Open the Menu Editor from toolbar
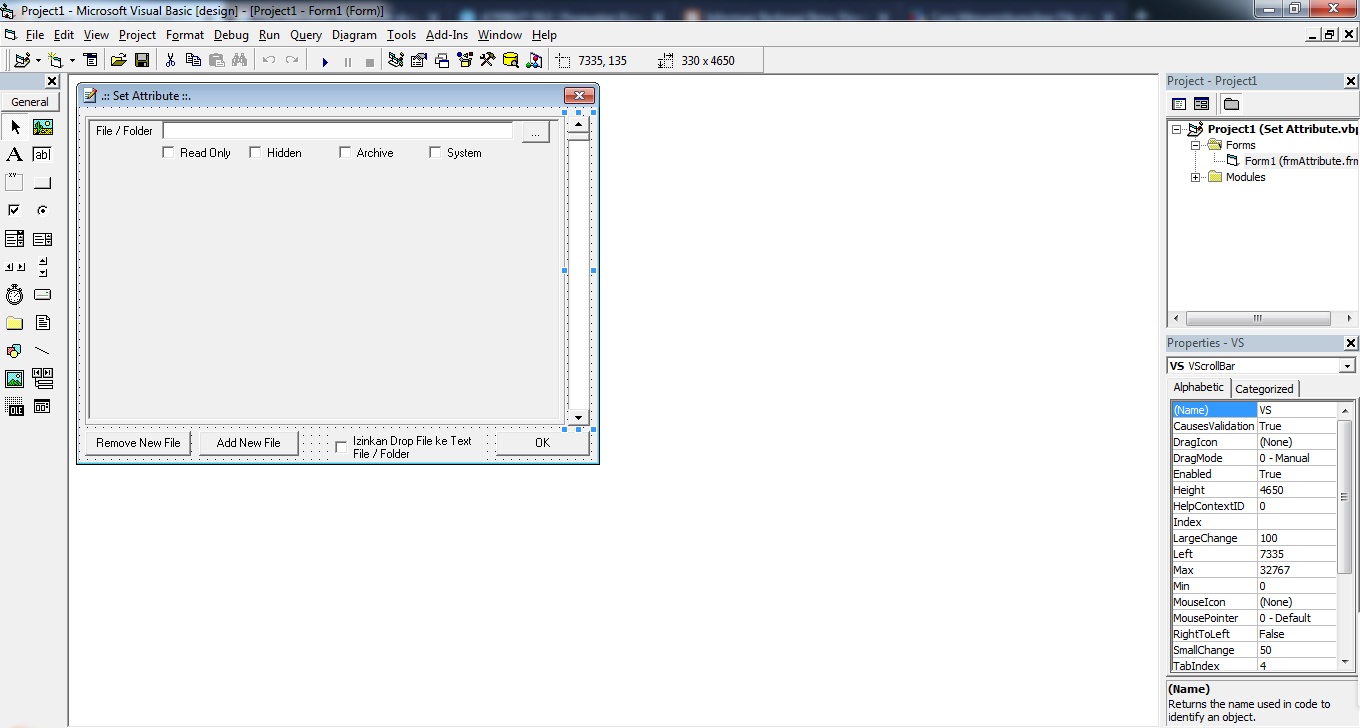The height and width of the screenshot is (728, 1360). click(x=91, y=60)
